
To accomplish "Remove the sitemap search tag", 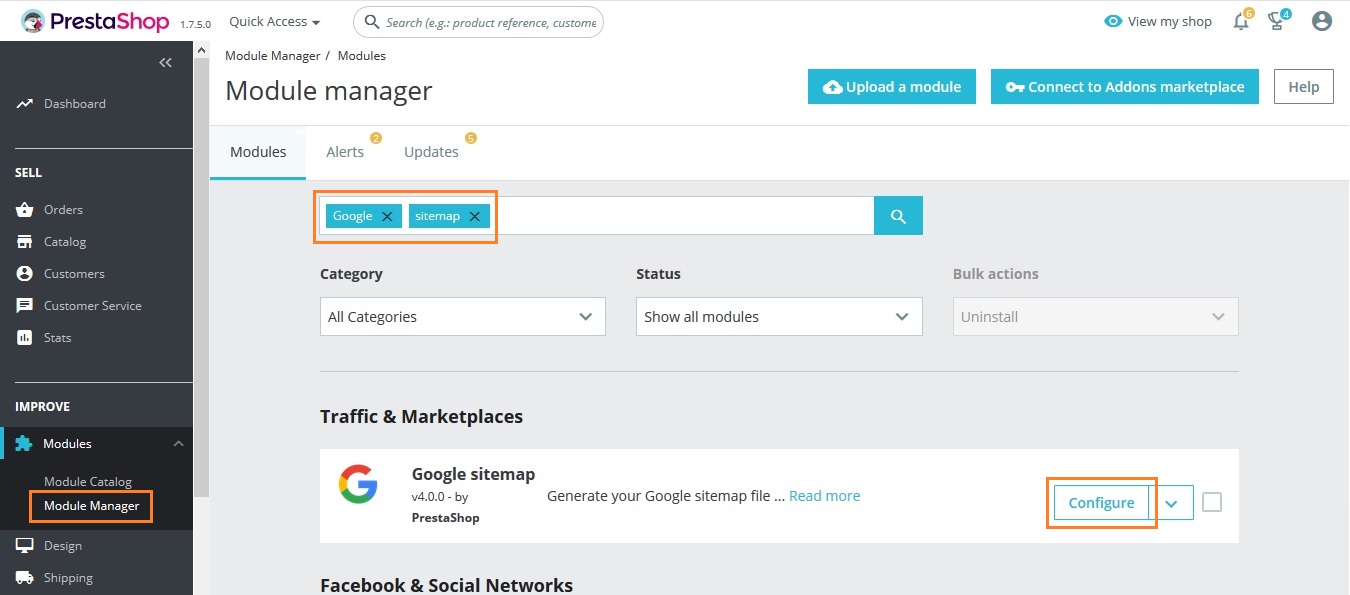I will pyautogui.click(x=475, y=216).
